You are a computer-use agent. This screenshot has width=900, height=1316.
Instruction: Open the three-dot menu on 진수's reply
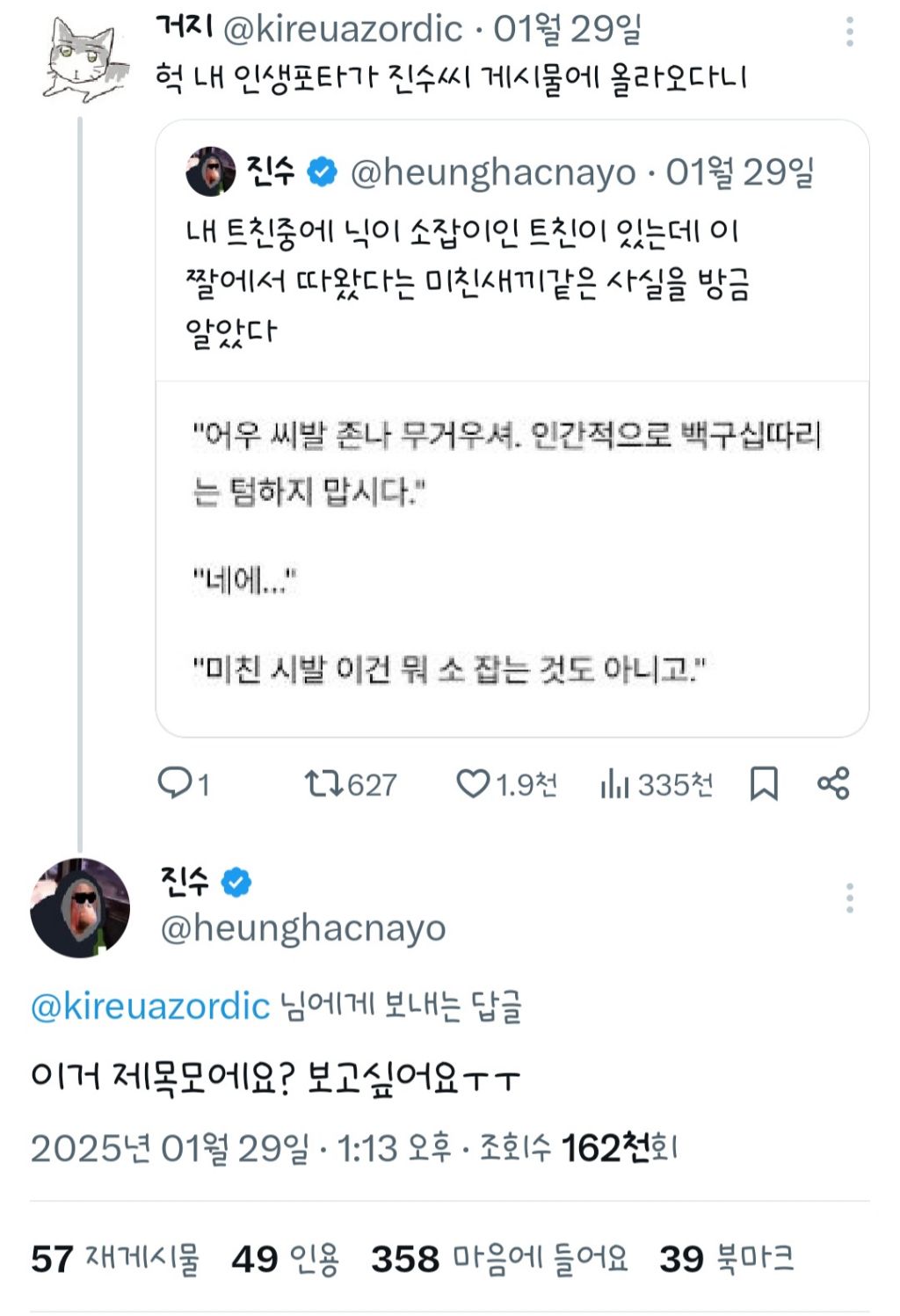849,897
